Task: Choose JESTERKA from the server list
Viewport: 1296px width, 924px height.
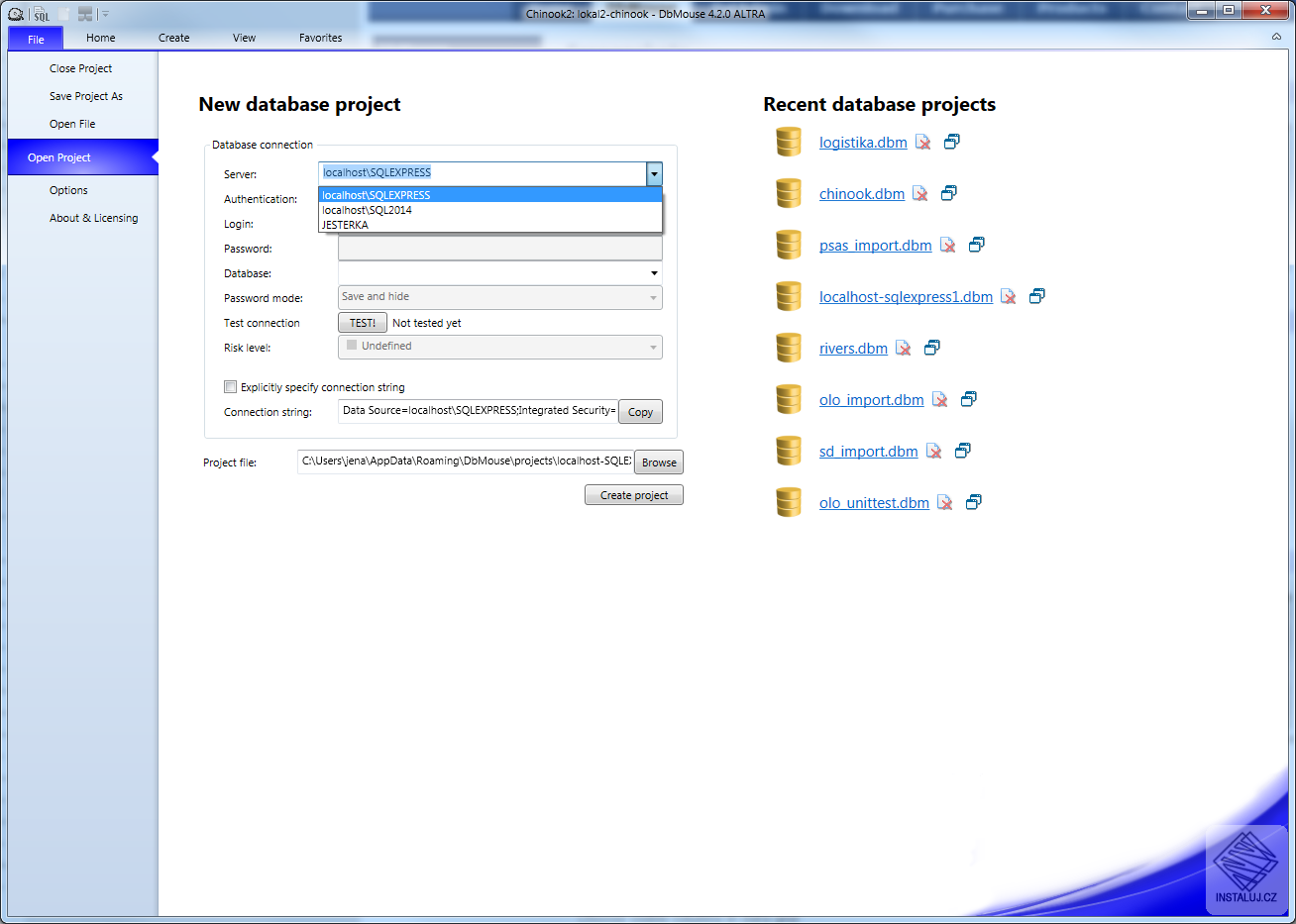Action: pos(490,225)
